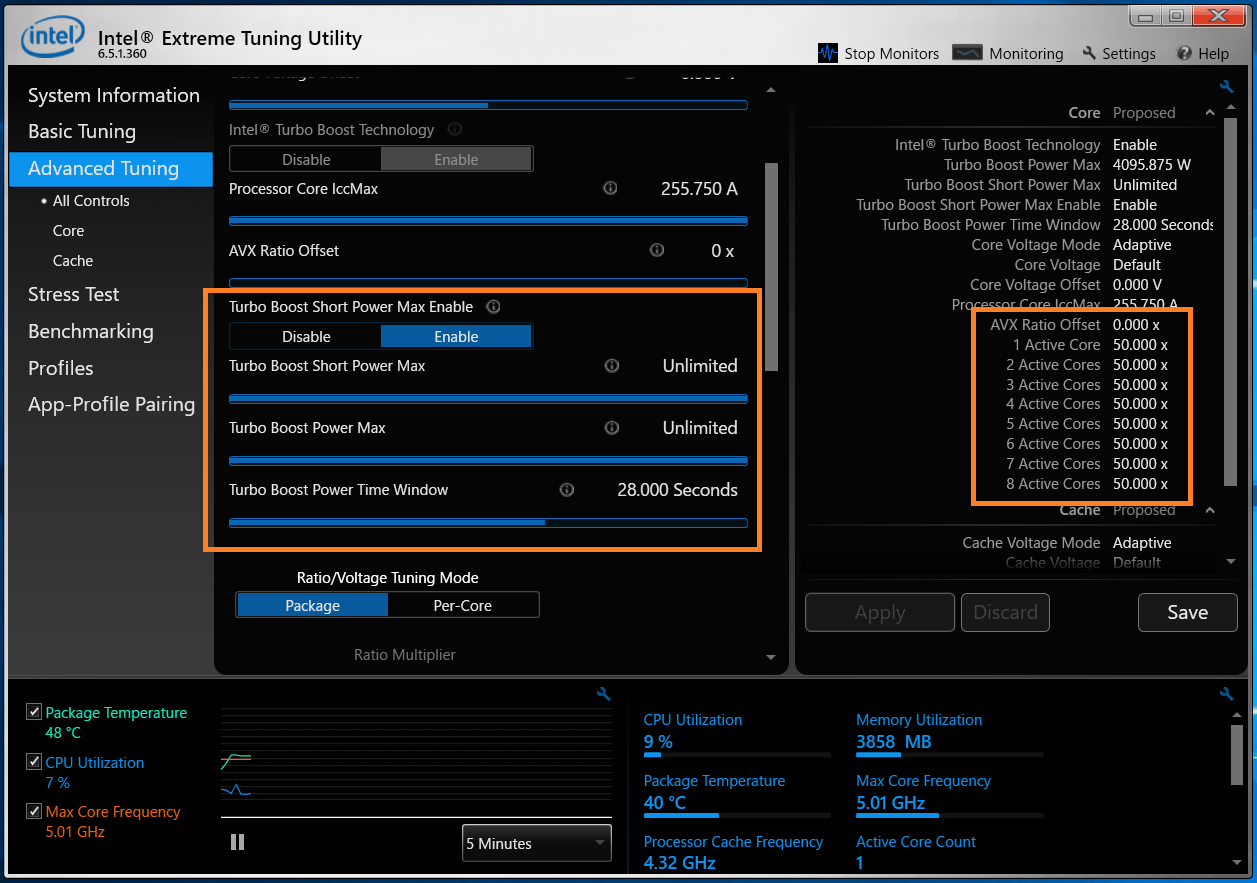The height and width of the screenshot is (883, 1257).
Task: Click the Discard button
Action: point(1006,612)
